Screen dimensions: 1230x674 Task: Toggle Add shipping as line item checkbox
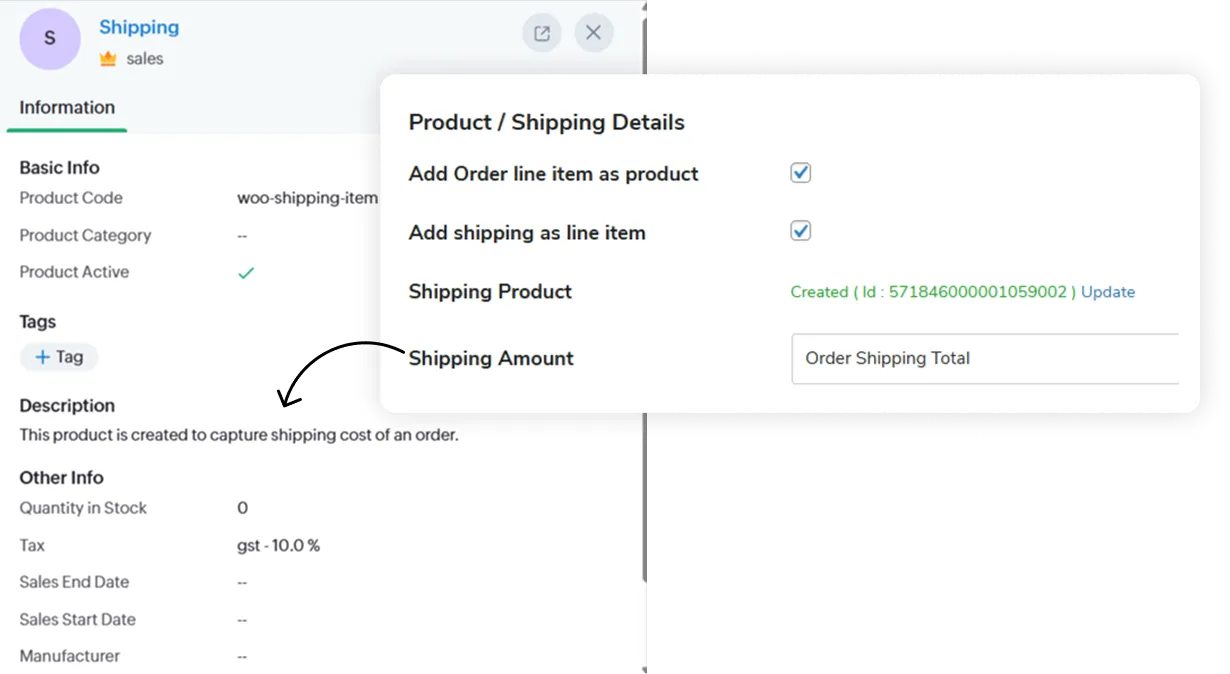(x=800, y=231)
